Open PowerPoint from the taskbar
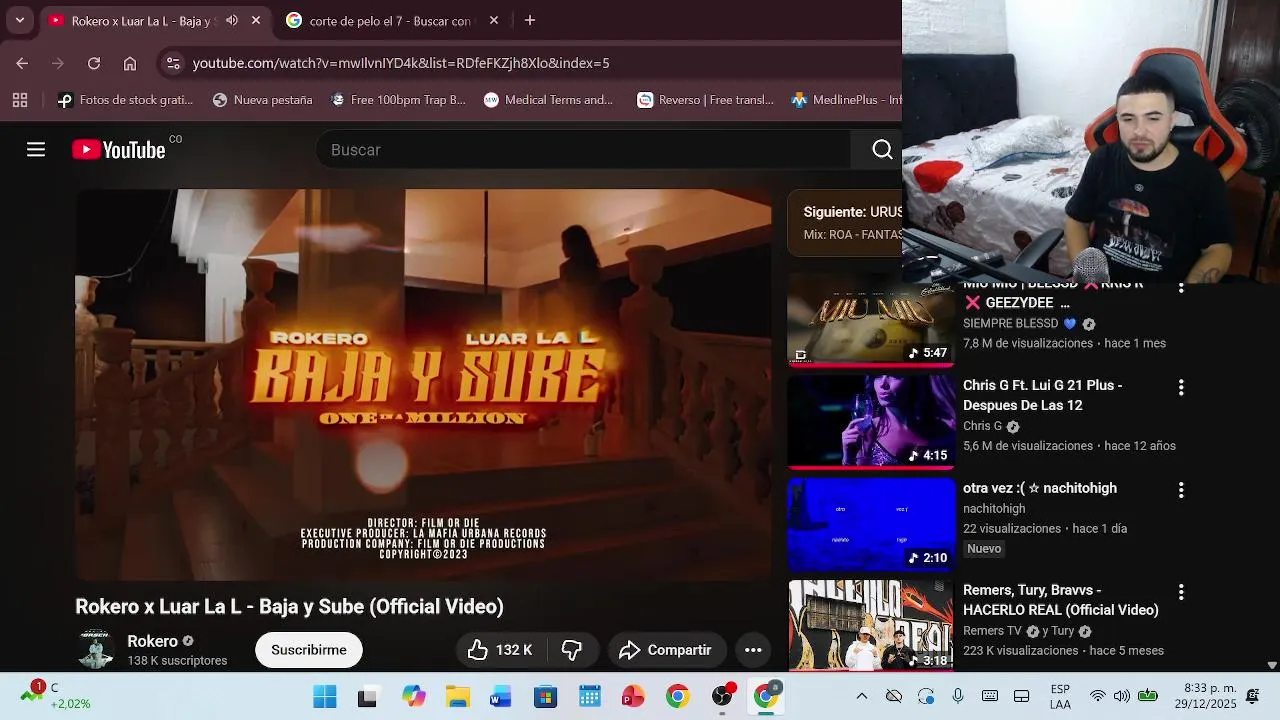The height and width of the screenshot is (720, 1280). tap(633, 697)
